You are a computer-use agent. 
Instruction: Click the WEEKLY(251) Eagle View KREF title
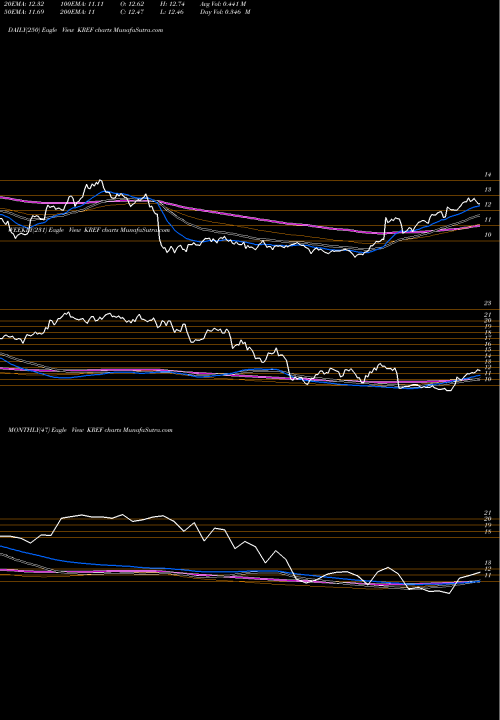89,230
